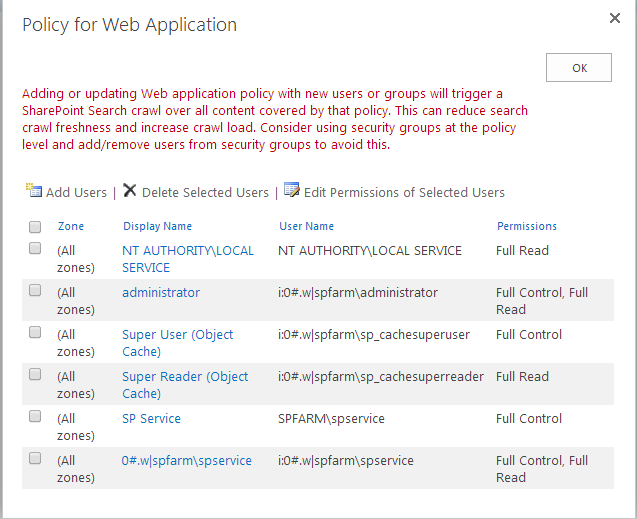The image size is (637, 519).
Task: Click the Delete Selected Users X icon
Action: point(130,191)
